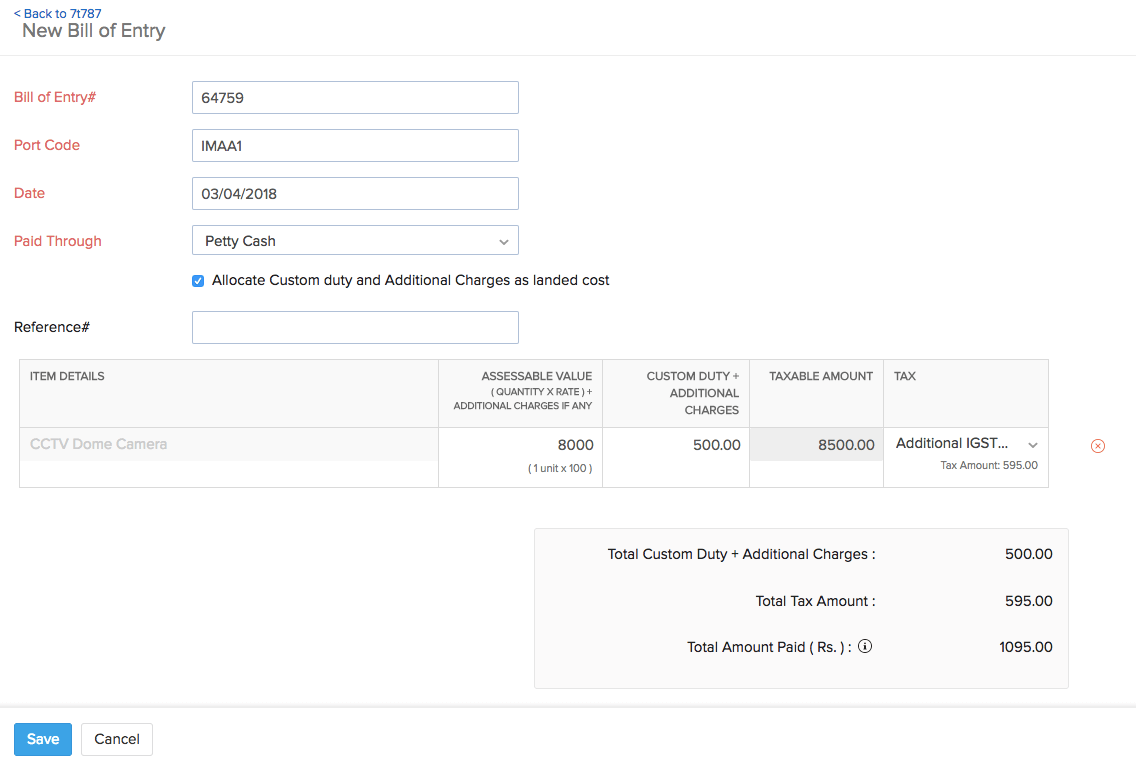The height and width of the screenshot is (767, 1136).
Task: Edit the Port Code IMAA1 field
Action: 355,145
